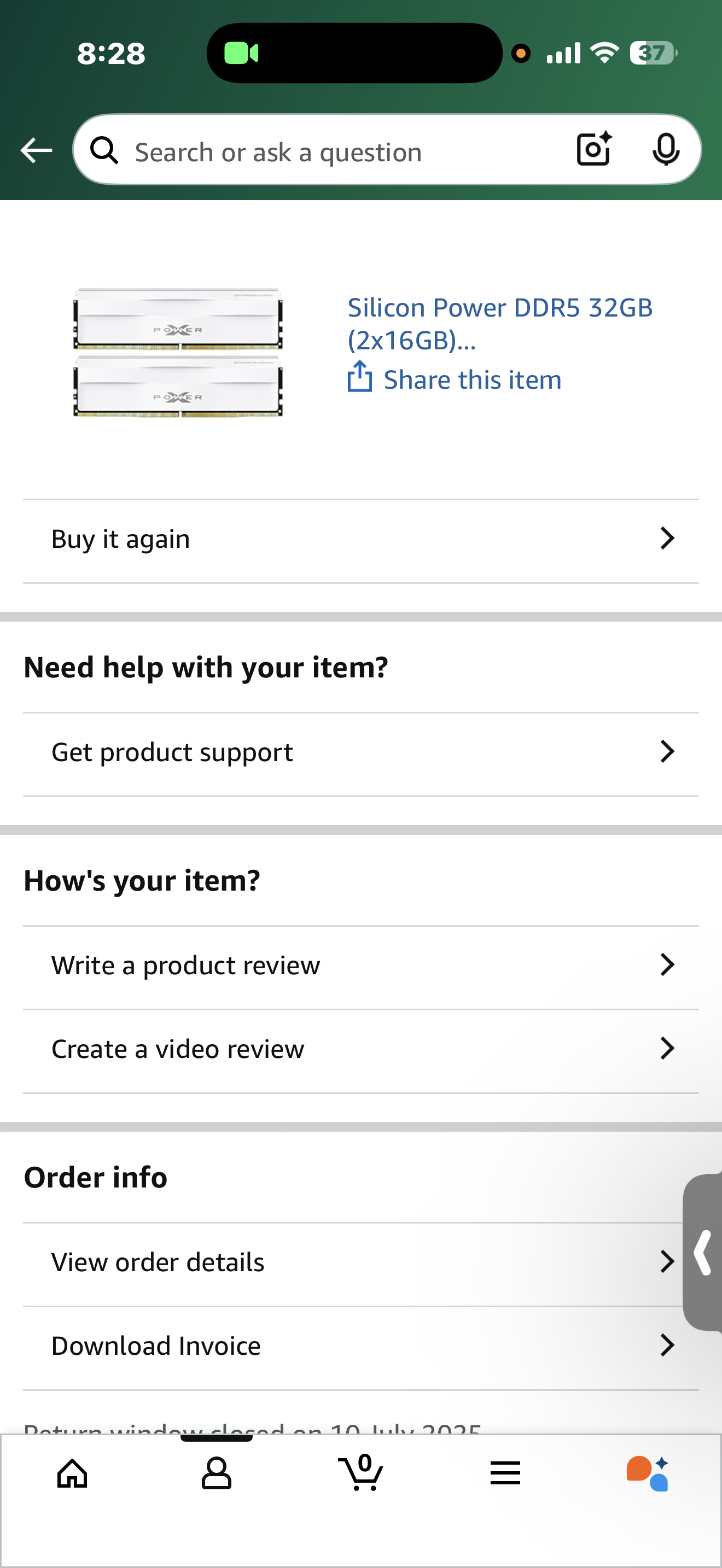Viewport: 722px width, 1568px height.
Task: Expand View order details chevron
Action: tap(667, 1262)
